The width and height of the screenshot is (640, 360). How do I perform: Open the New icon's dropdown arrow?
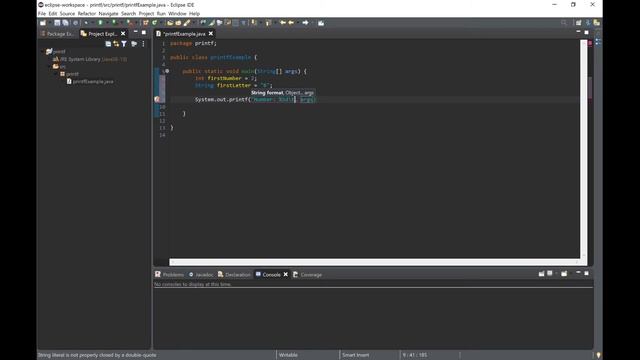[50, 23]
